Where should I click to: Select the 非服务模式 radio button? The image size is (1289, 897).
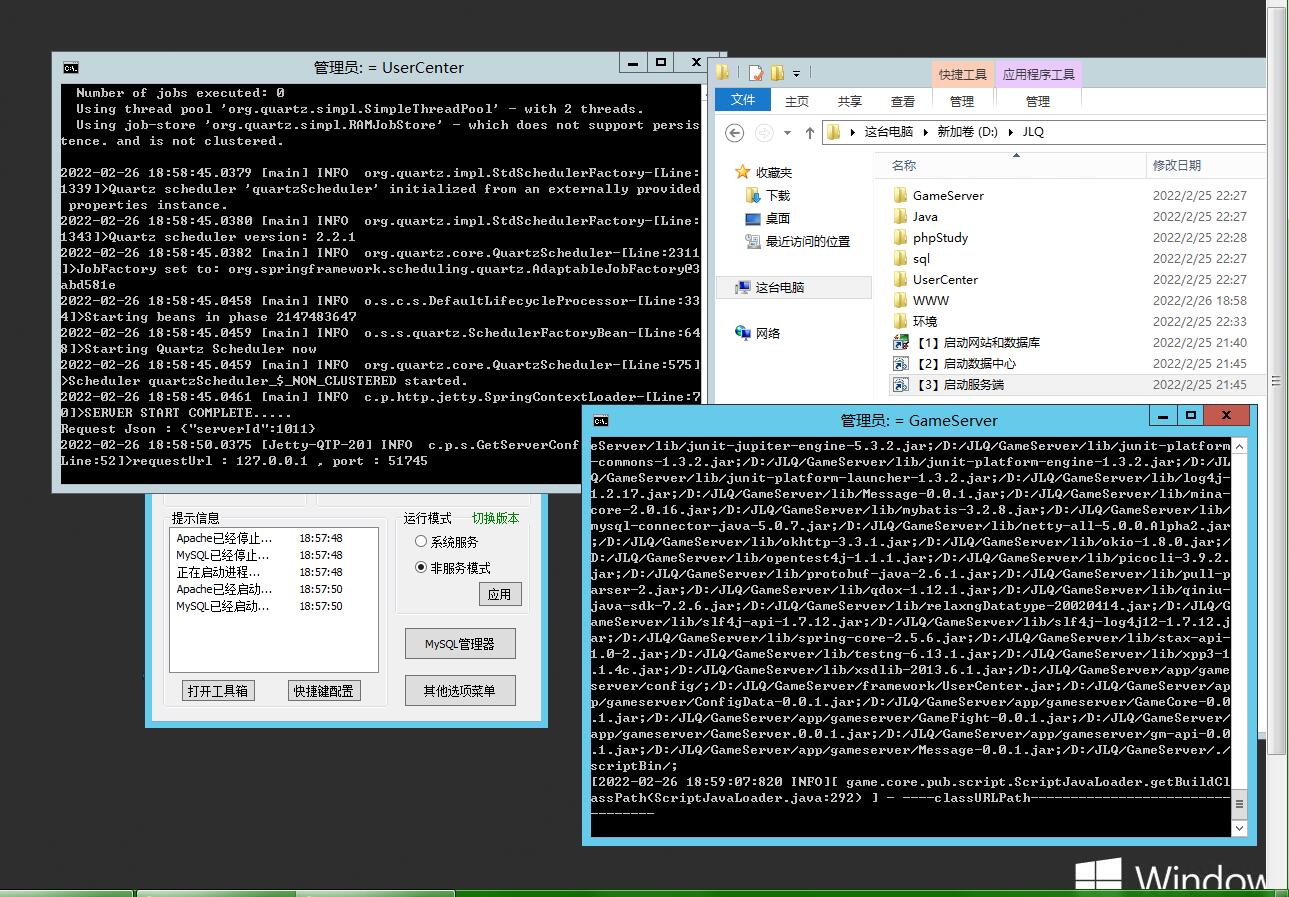click(421, 567)
